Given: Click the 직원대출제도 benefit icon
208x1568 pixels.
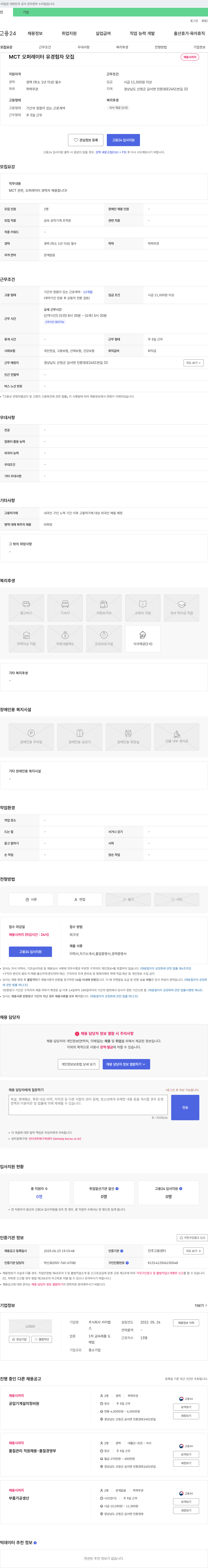Looking at the screenshot, I should coord(65,639).
